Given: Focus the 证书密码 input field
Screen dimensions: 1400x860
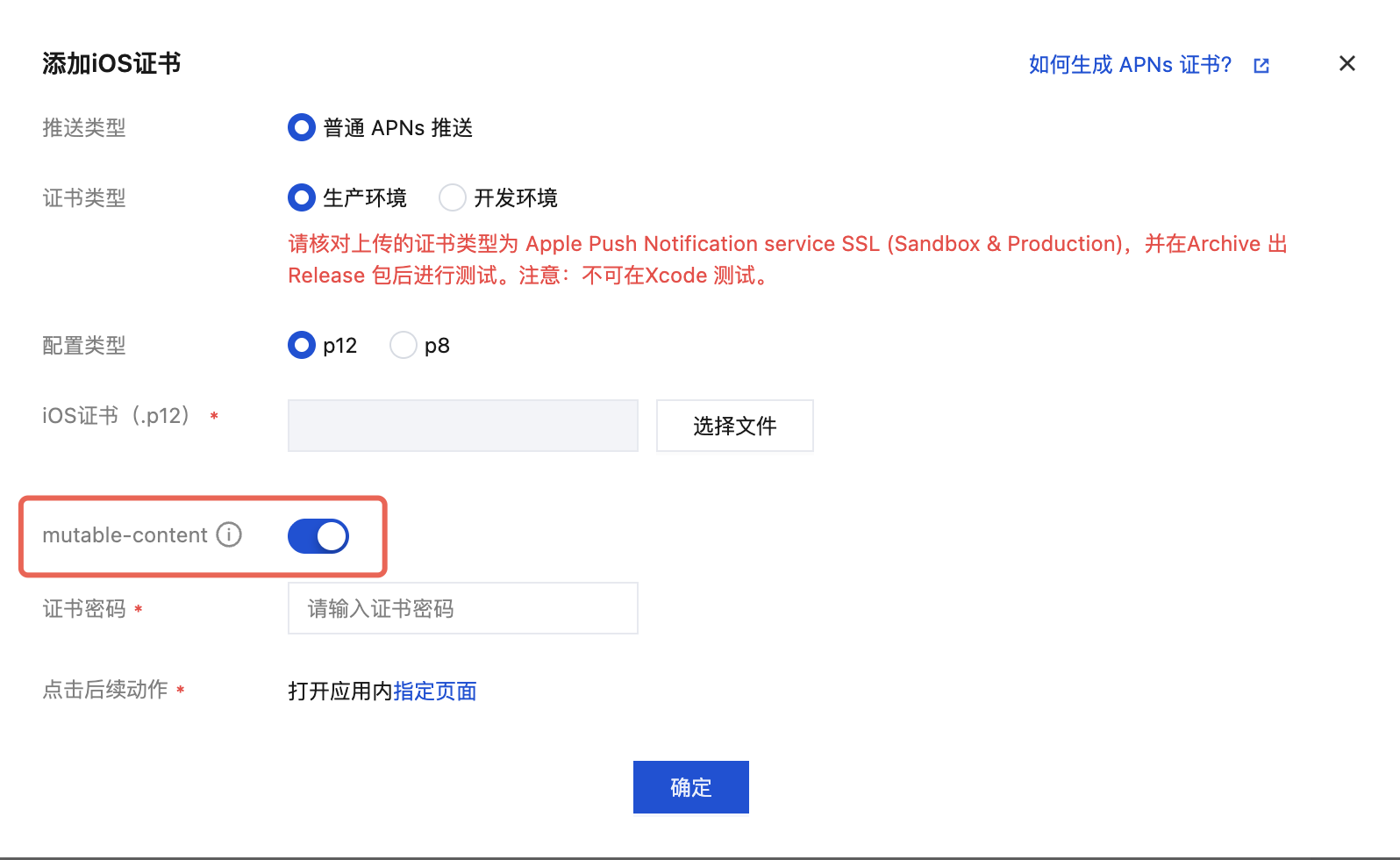Looking at the screenshot, I should (x=463, y=608).
